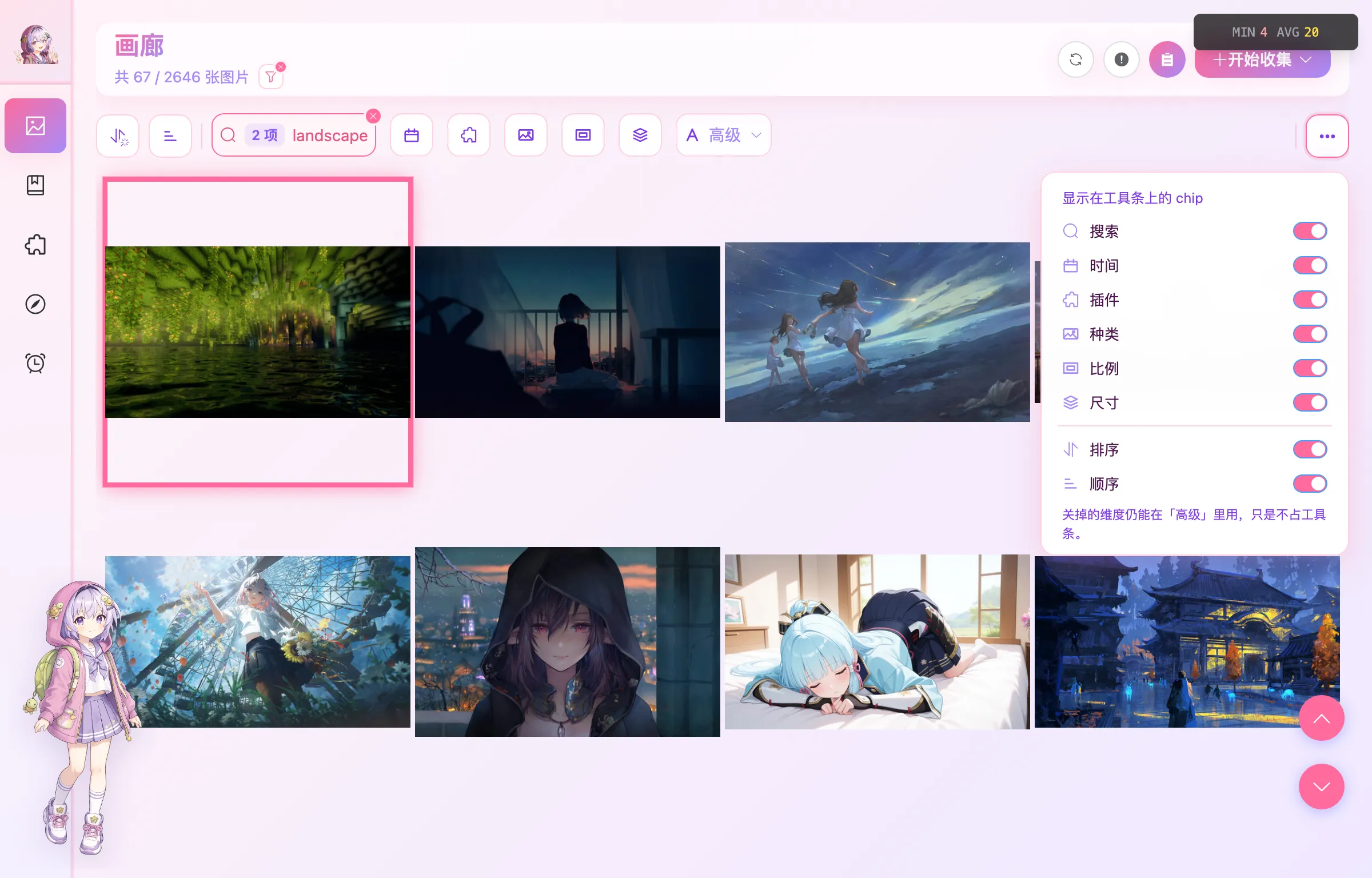Toggle the 搜索 chip switch
The height and width of the screenshot is (878, 1372).
click(x=1310, y=231)
